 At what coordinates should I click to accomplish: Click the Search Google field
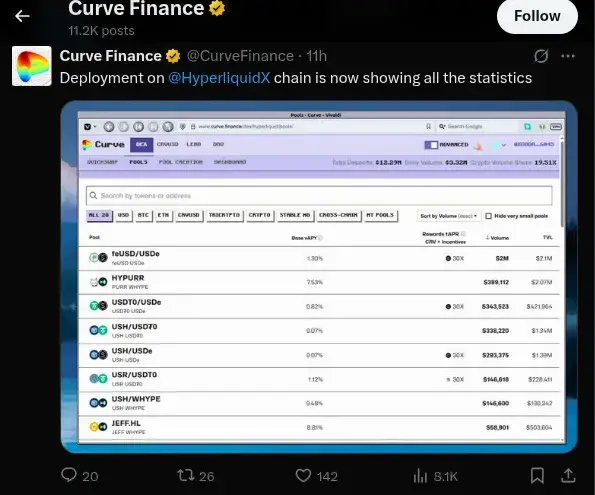[477, 126]
